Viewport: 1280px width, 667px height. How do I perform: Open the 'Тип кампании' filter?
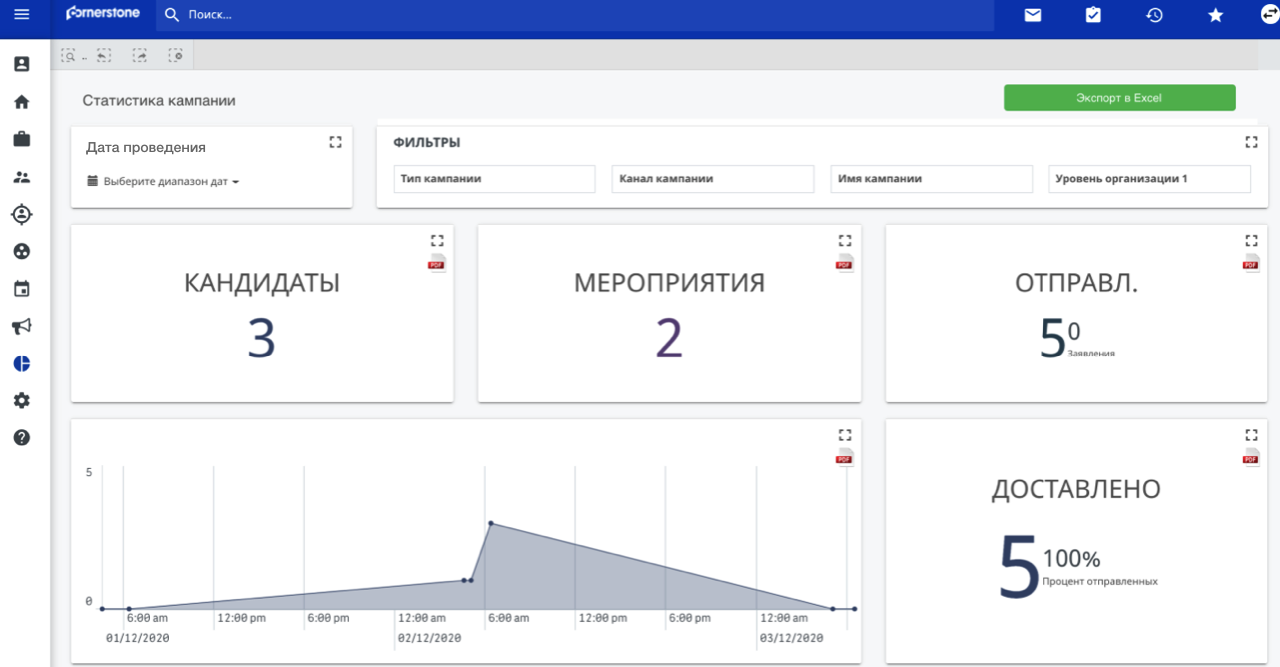point(494,179)
